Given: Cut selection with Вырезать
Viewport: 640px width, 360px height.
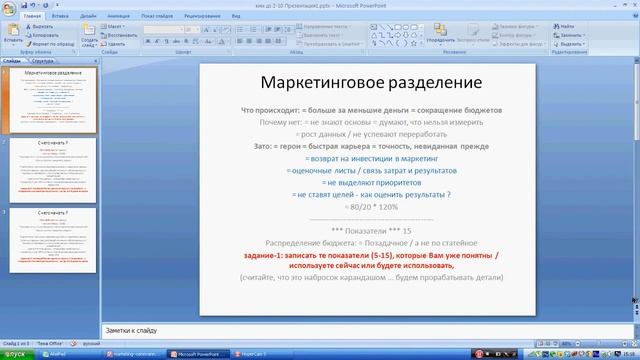Looking at the screenshot, I should 40,27.
